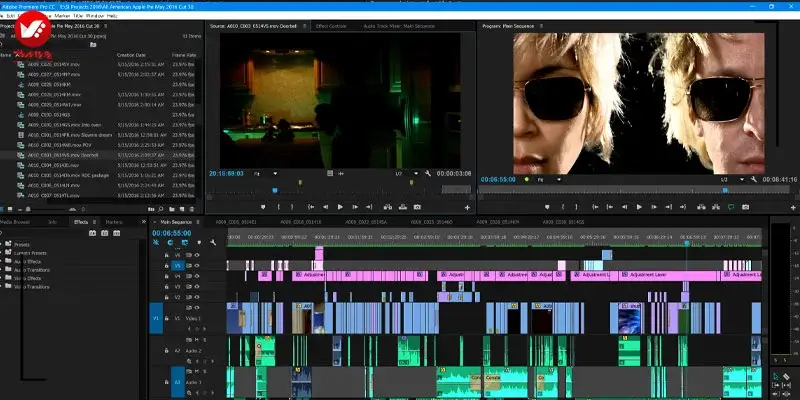This screenshot has height=400, width=800.
Task: Click New Item icon in Project panel
Action: click(x=181, y=209)
